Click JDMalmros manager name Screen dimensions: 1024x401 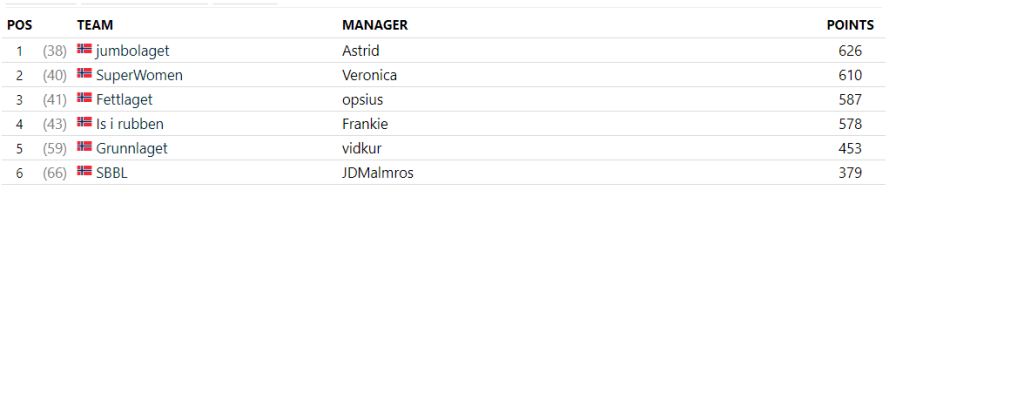[378, 173]
